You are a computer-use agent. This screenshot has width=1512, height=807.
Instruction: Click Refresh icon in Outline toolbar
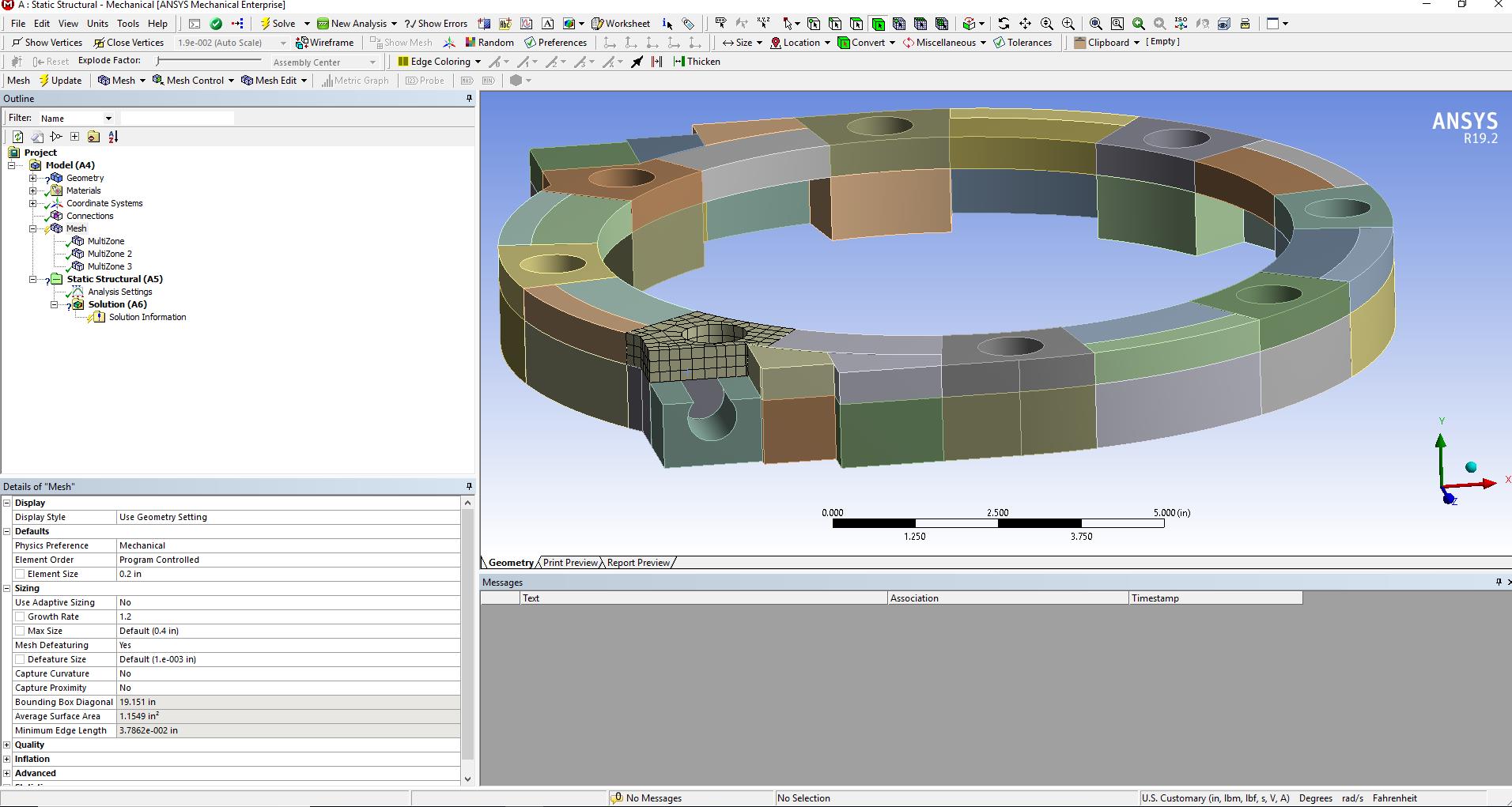click(x=17, y=137)
